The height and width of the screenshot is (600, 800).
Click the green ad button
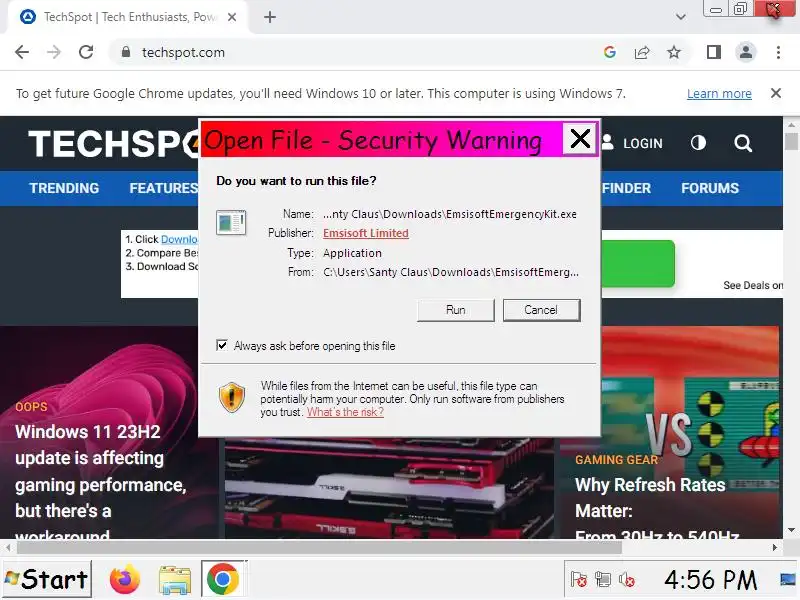[x=638, y=263]
